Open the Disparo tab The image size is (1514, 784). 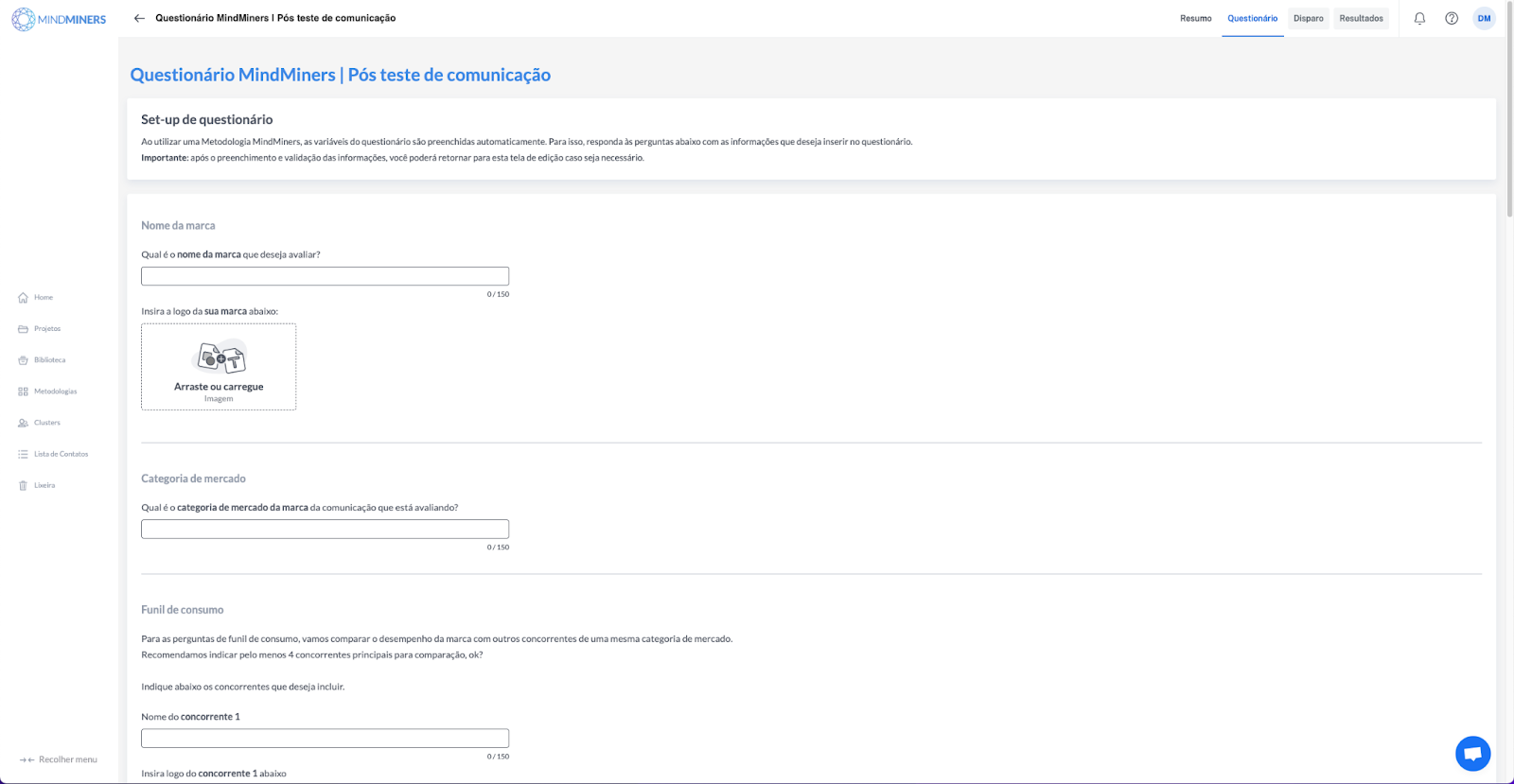(1309, 18)
